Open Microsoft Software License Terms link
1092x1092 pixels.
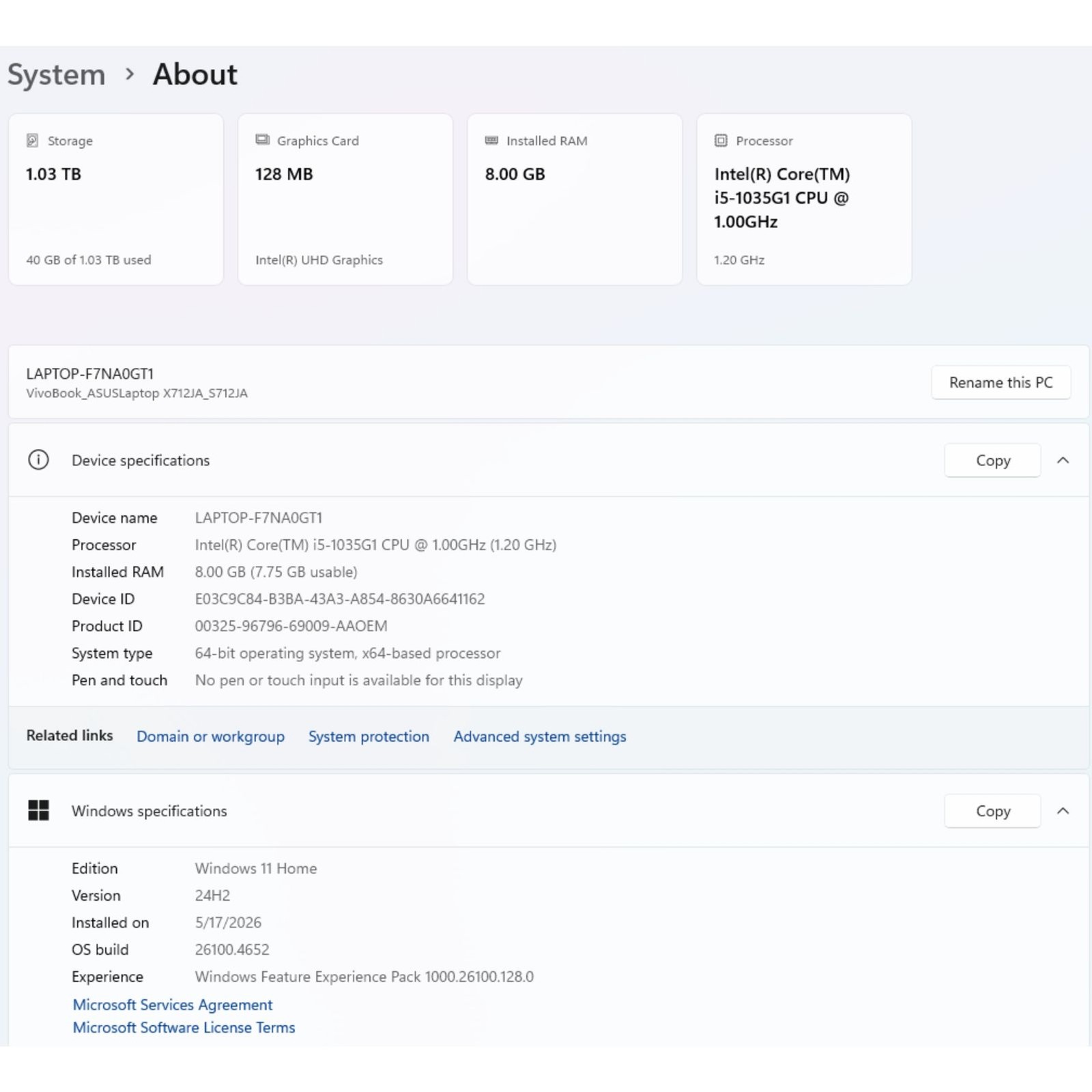click(x=184, y=1027)
